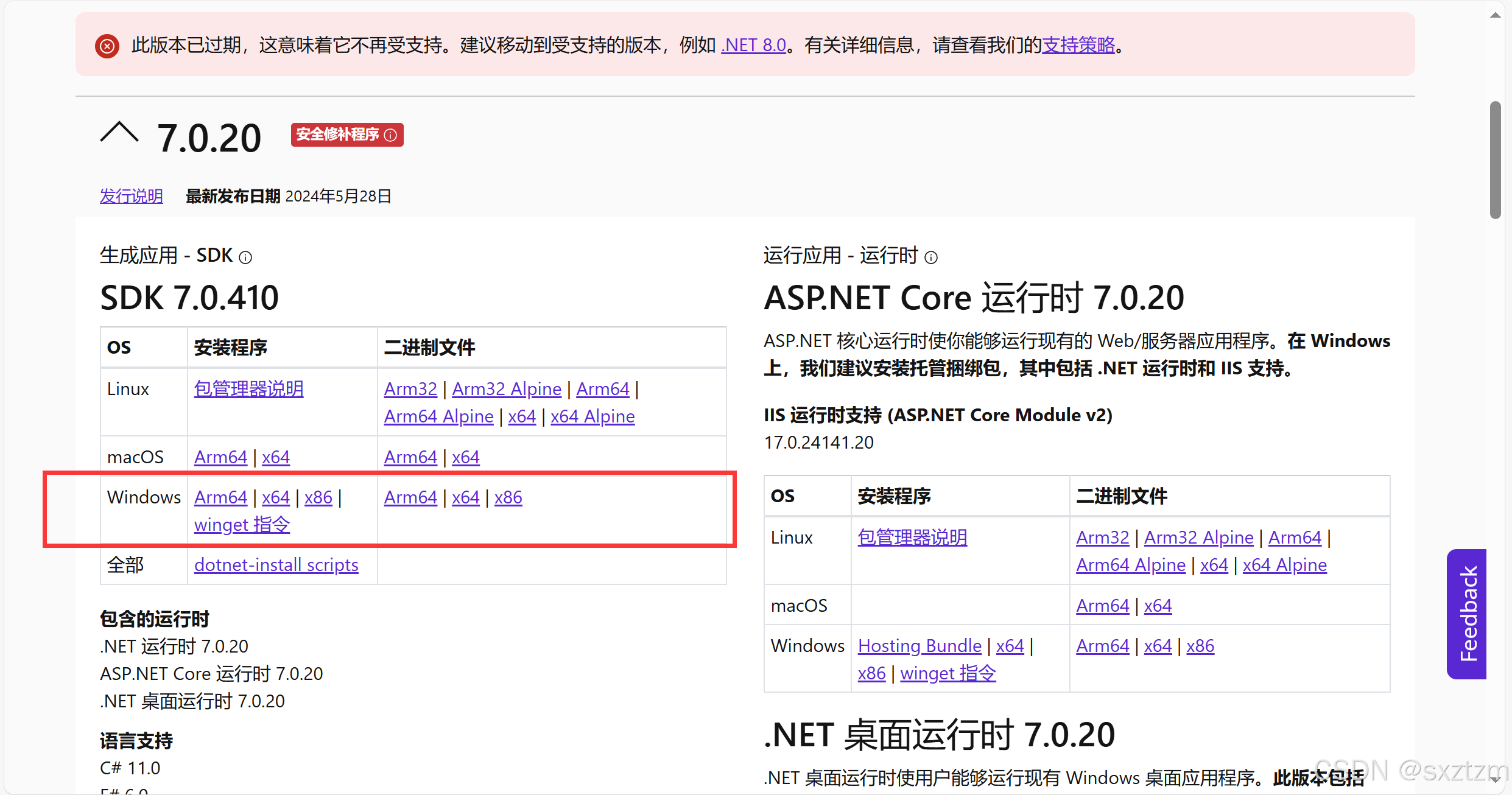This screenshot has height=795, width=1512.
Task: Download SDK macOS Arm64 installer
Action: pyautogui.click(x=220, y=457)
